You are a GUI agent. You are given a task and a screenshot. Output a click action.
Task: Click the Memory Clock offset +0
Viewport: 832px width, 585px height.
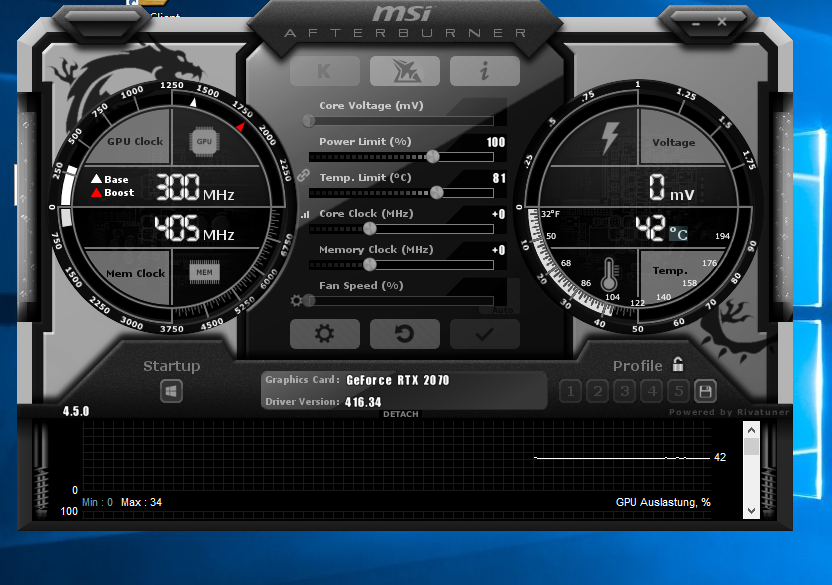click(498, 250)
